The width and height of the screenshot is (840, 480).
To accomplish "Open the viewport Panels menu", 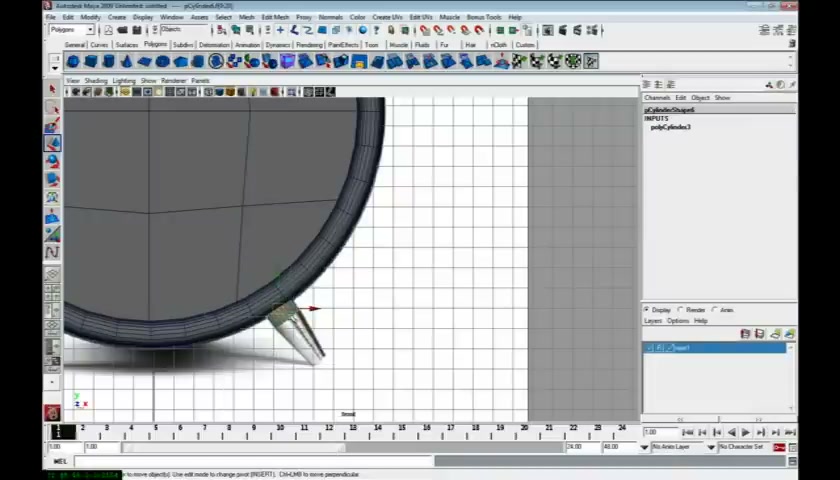I will coord(200,81).
